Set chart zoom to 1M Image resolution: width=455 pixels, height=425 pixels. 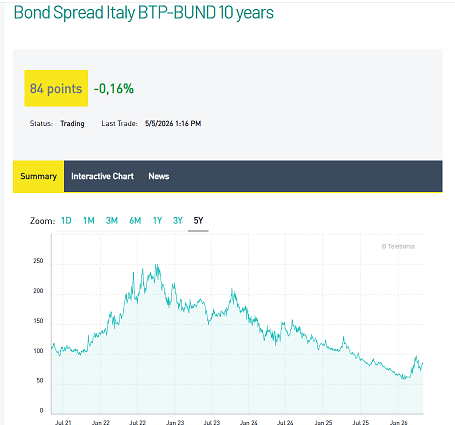[89, 221]
